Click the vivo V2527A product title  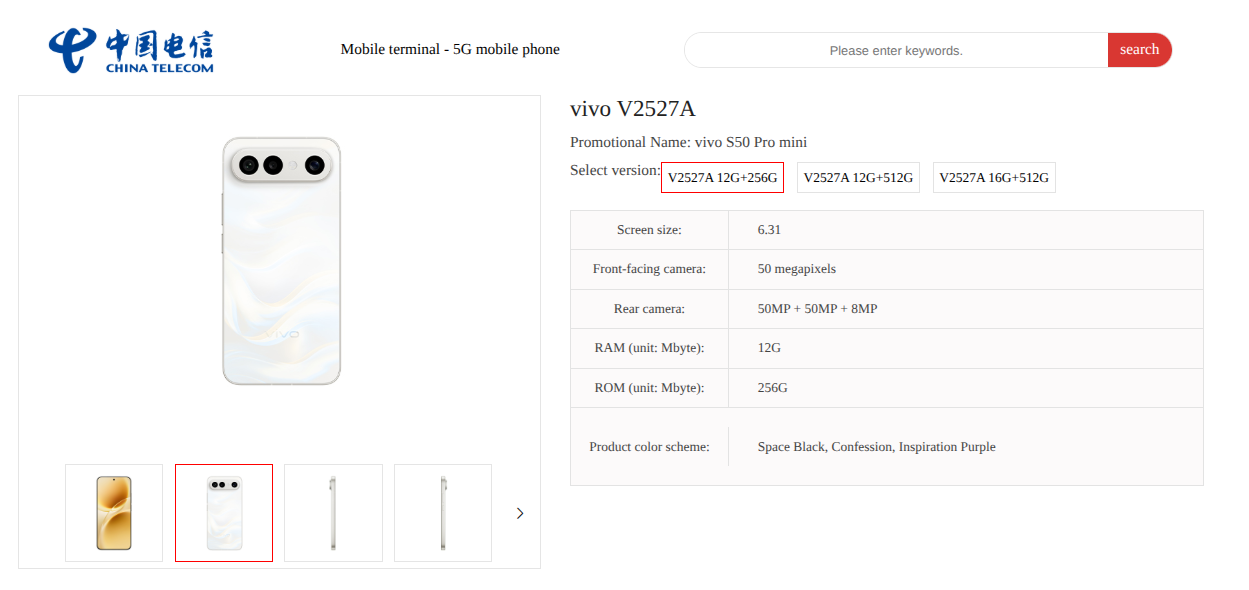pyautogui.click(x=632, y=109)
